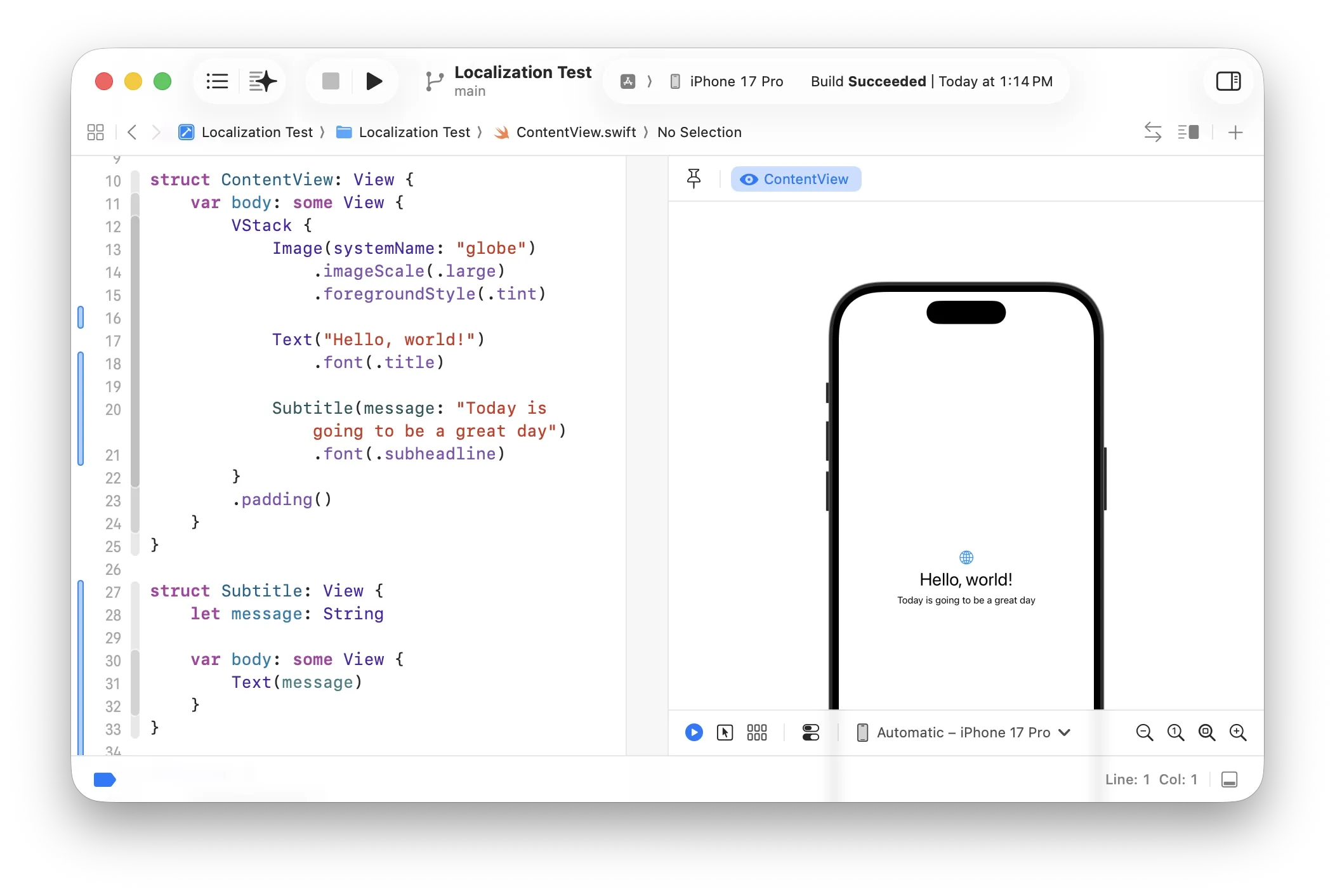Click the Line: 1 Col: 1 indicator
Viewport: 1335px width, 896px height.
pyautogui.click(x=1150, y=779)
